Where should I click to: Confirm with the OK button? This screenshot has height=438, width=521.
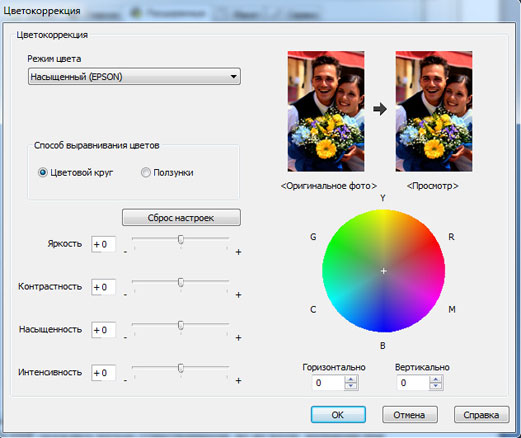click(338, 415)
